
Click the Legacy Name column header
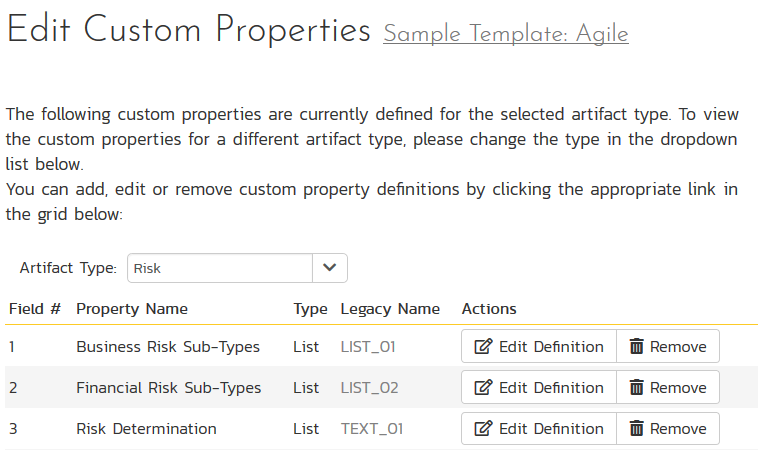point(390,309)
